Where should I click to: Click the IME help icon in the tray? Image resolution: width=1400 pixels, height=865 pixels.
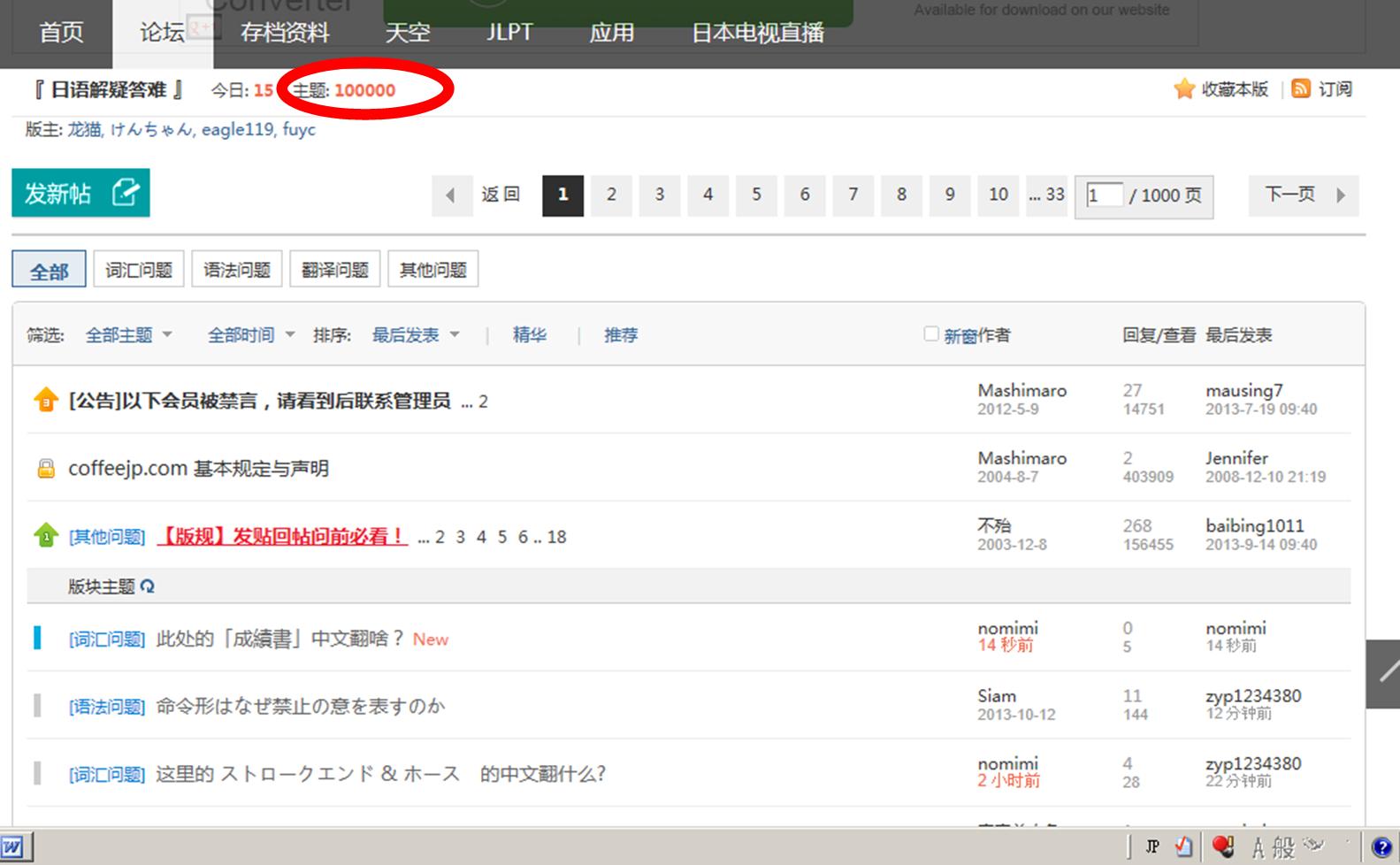(x=1381, y=847)
